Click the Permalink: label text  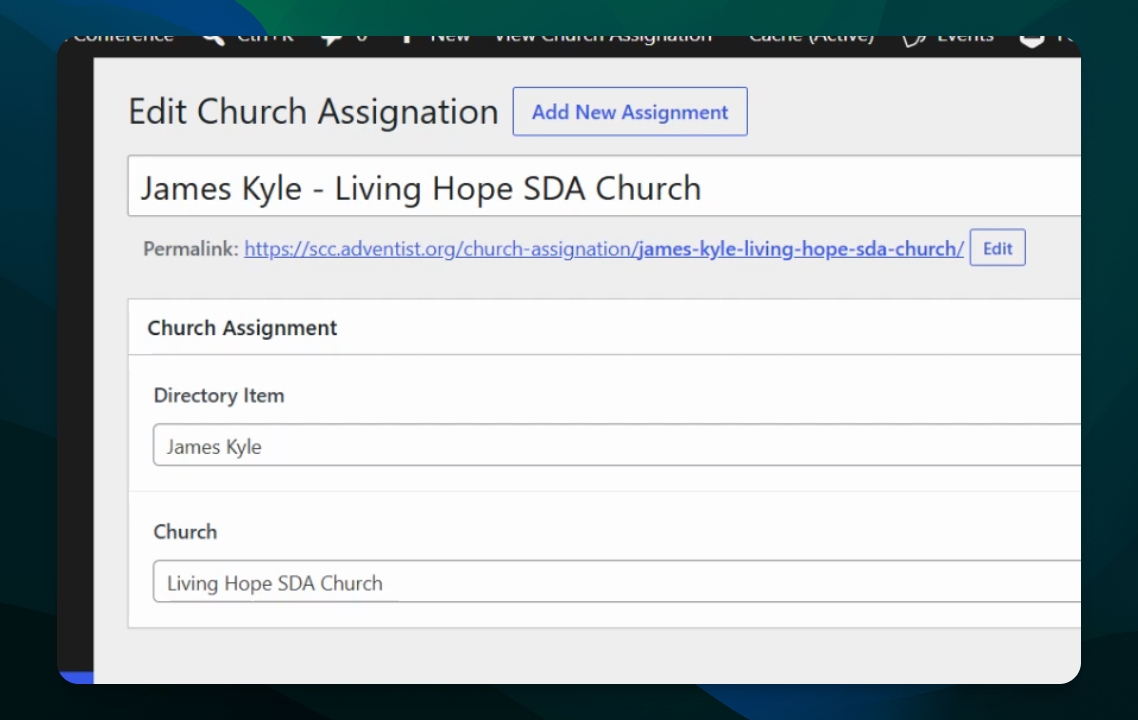tap(191, 249)
